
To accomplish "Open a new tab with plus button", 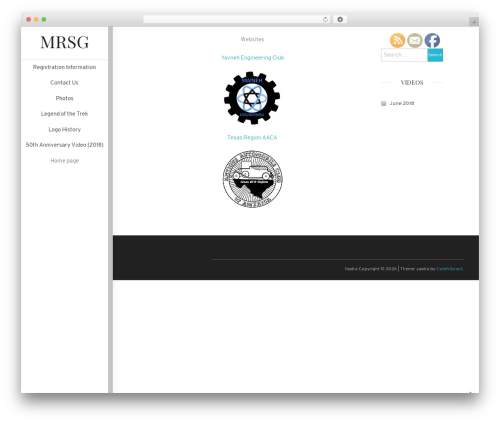I will pos(474,22).
